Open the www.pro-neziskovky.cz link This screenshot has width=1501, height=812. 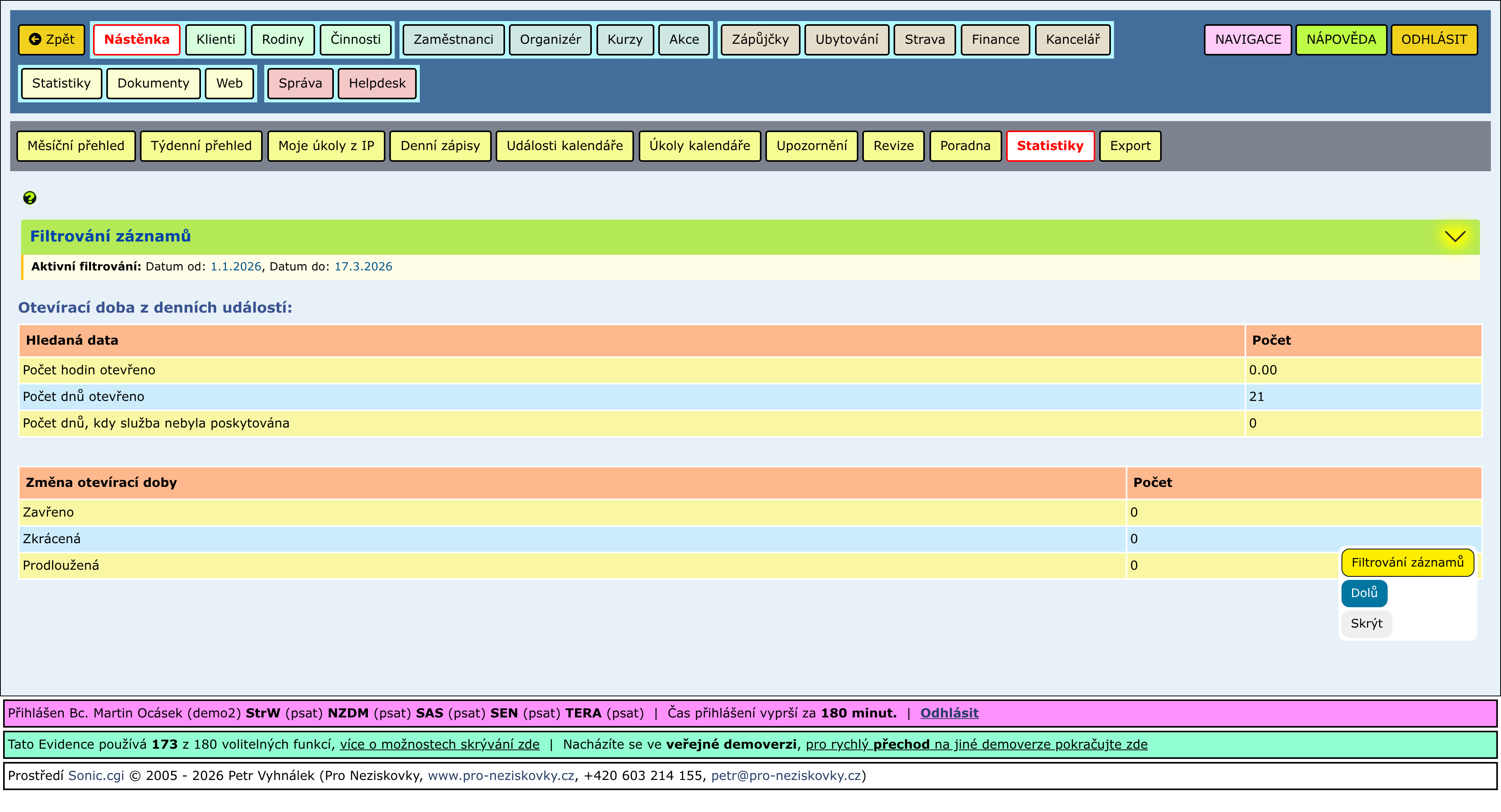tap(500, 776)
